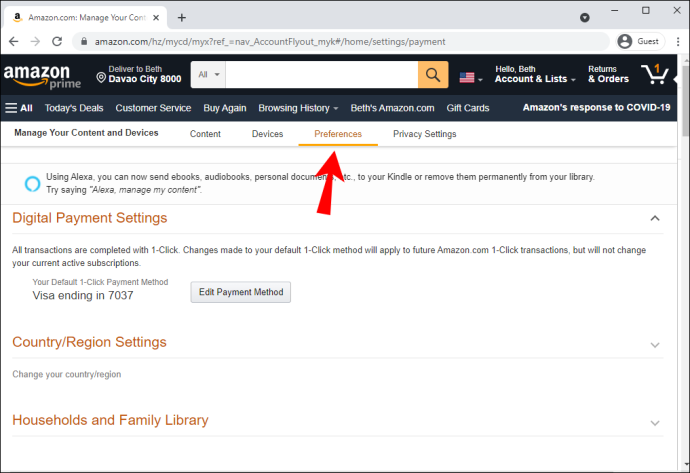The height and width of the screenshot is (473, 690).
Task: Click the browser address bar URL
Action: pos(270,41)
